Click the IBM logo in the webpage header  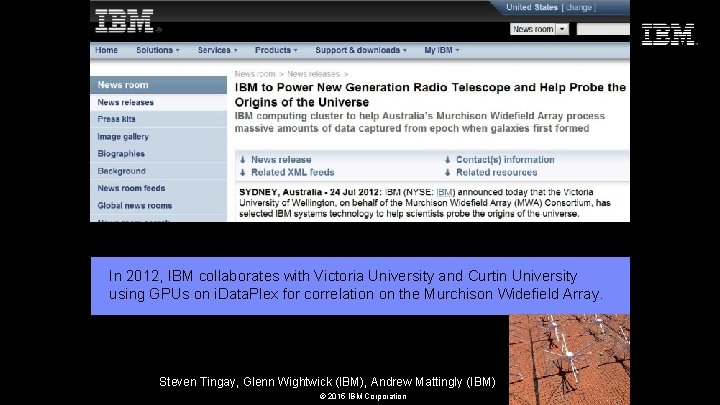click(x=124, y=21)
